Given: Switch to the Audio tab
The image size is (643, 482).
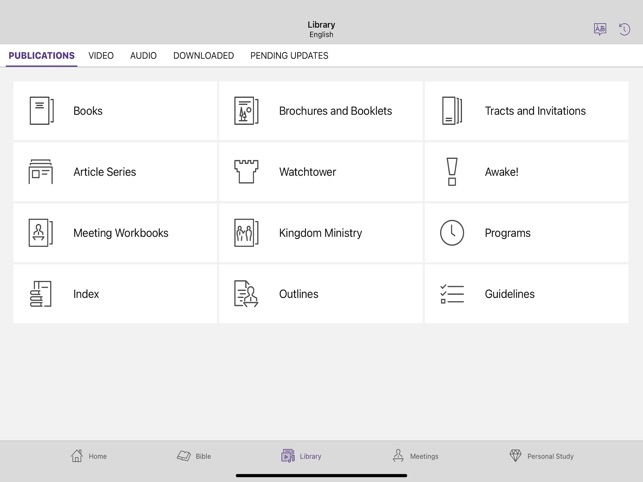Looking at the screenshot, I should click(x=143, y=55).
